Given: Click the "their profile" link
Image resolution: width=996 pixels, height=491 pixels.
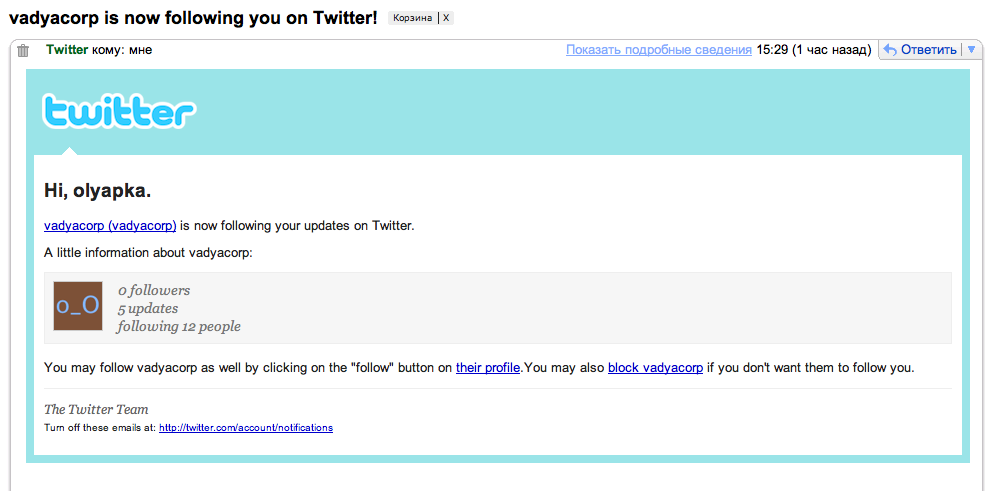Looking at the screenshot, I should [x=488, y=368].
